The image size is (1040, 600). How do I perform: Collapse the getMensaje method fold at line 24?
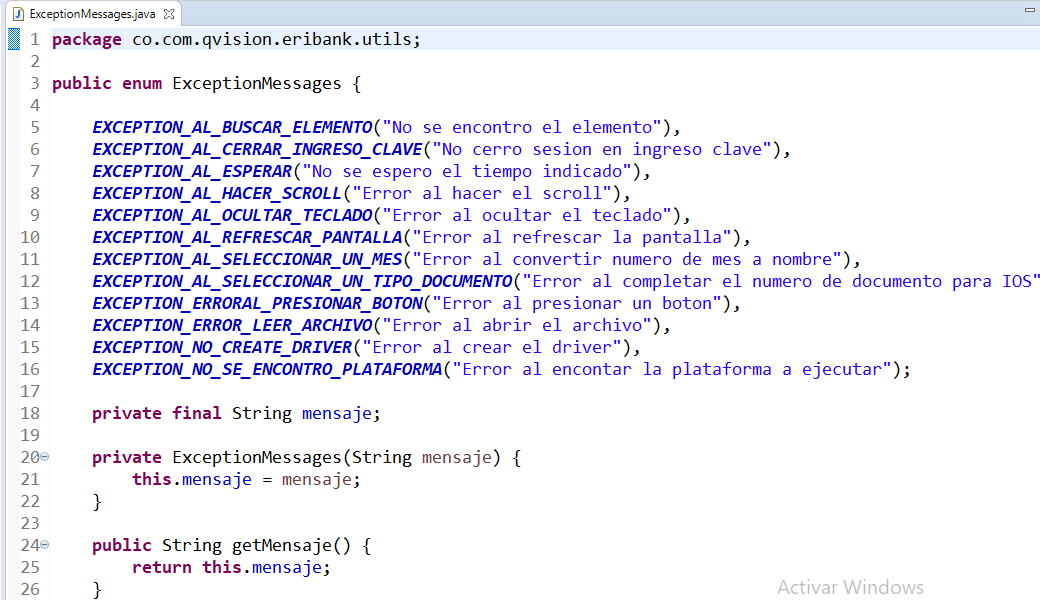pos(45,545)
